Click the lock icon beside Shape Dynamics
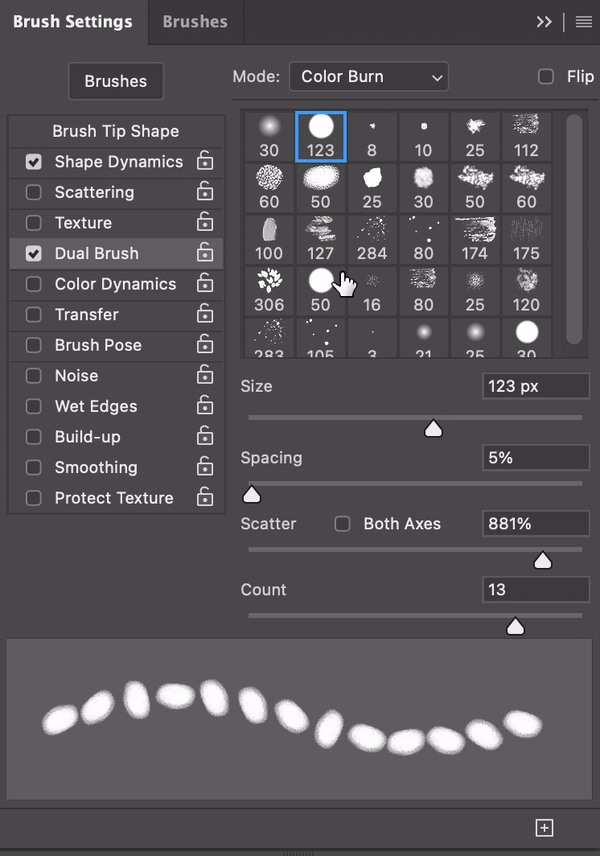The width and height of the screenshot is (600, 856). (x=205, y=161)
